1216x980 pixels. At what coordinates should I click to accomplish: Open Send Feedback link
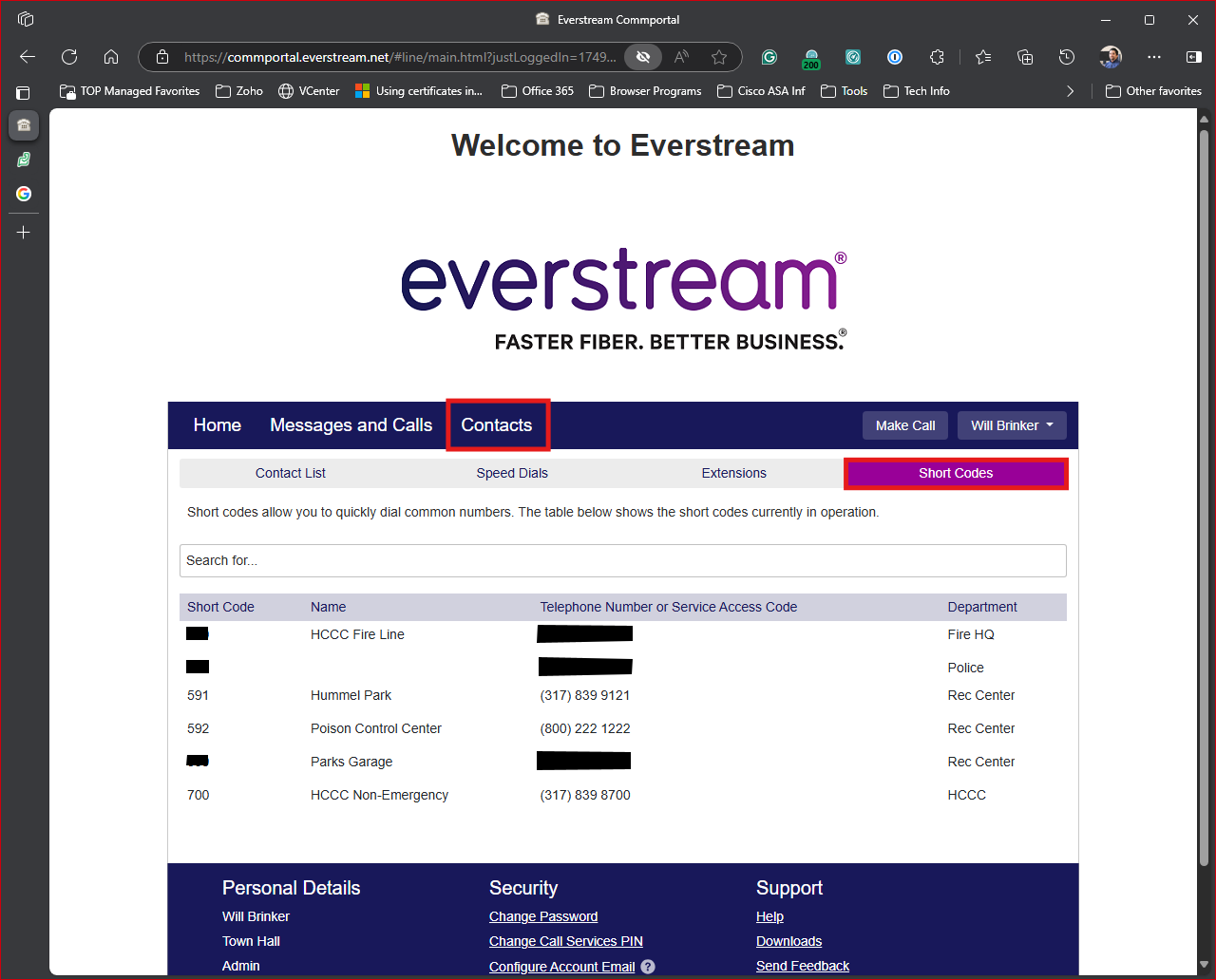pos(803,966)
